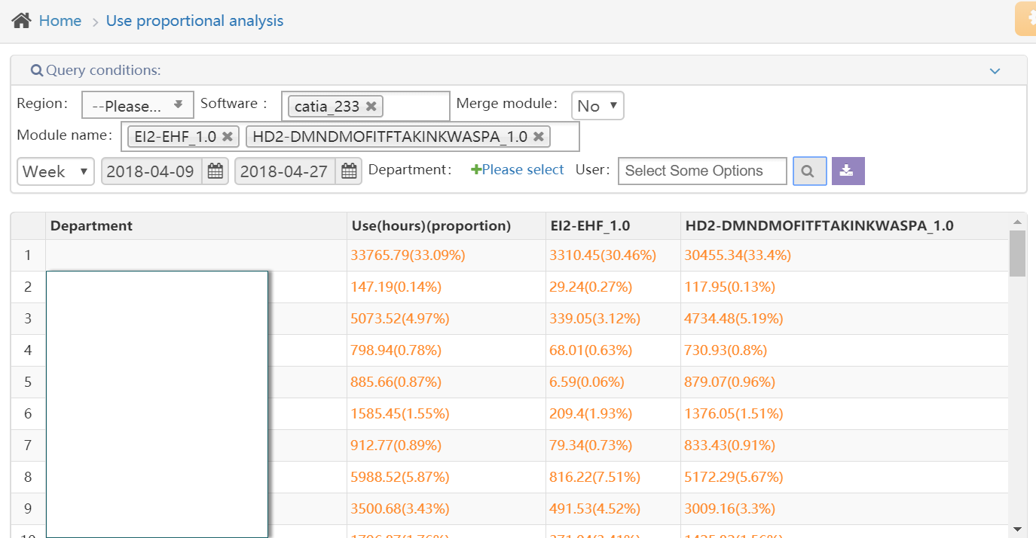Open the Merge module dropdown

597,106
